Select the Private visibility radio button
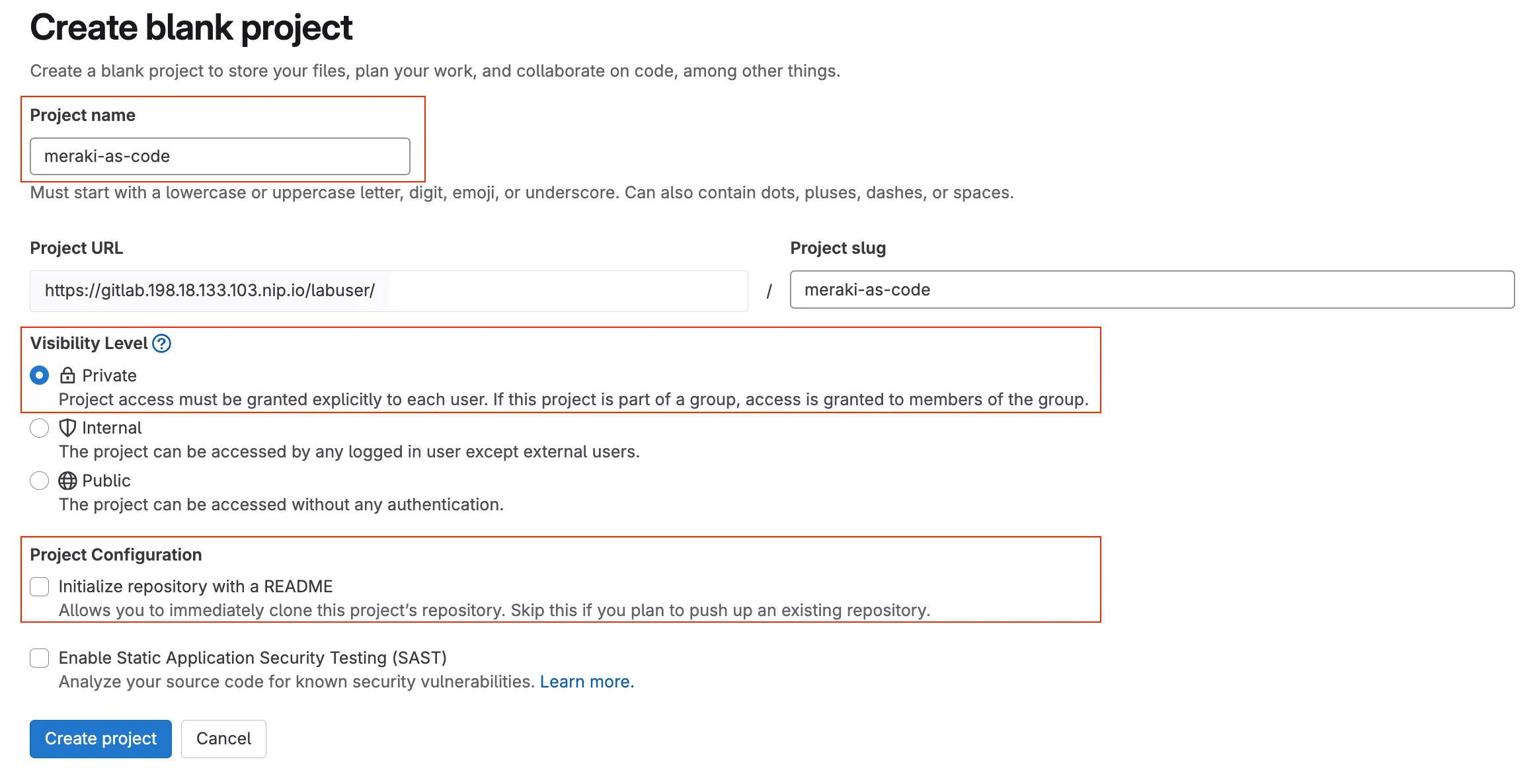1535x784 pixels. point(39,375)
